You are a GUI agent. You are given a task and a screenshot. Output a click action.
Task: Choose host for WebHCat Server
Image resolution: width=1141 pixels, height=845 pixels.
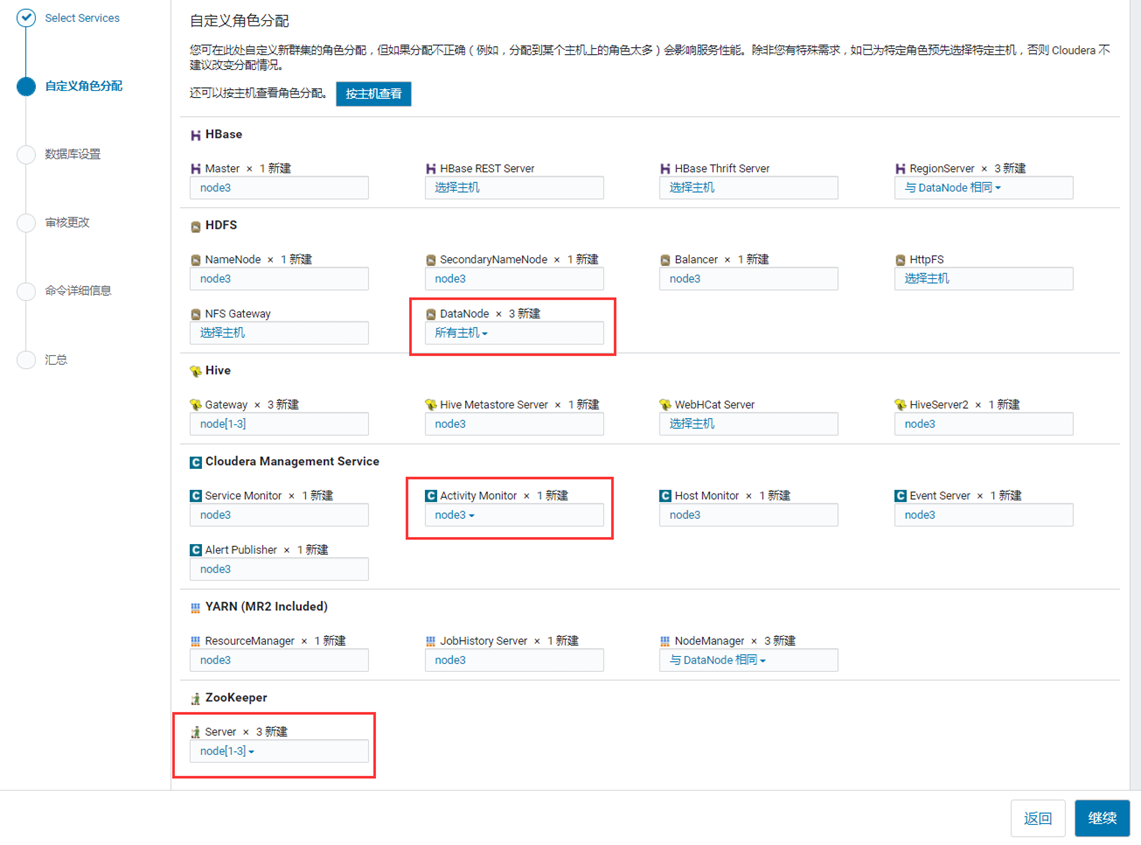tap(748, 424)
